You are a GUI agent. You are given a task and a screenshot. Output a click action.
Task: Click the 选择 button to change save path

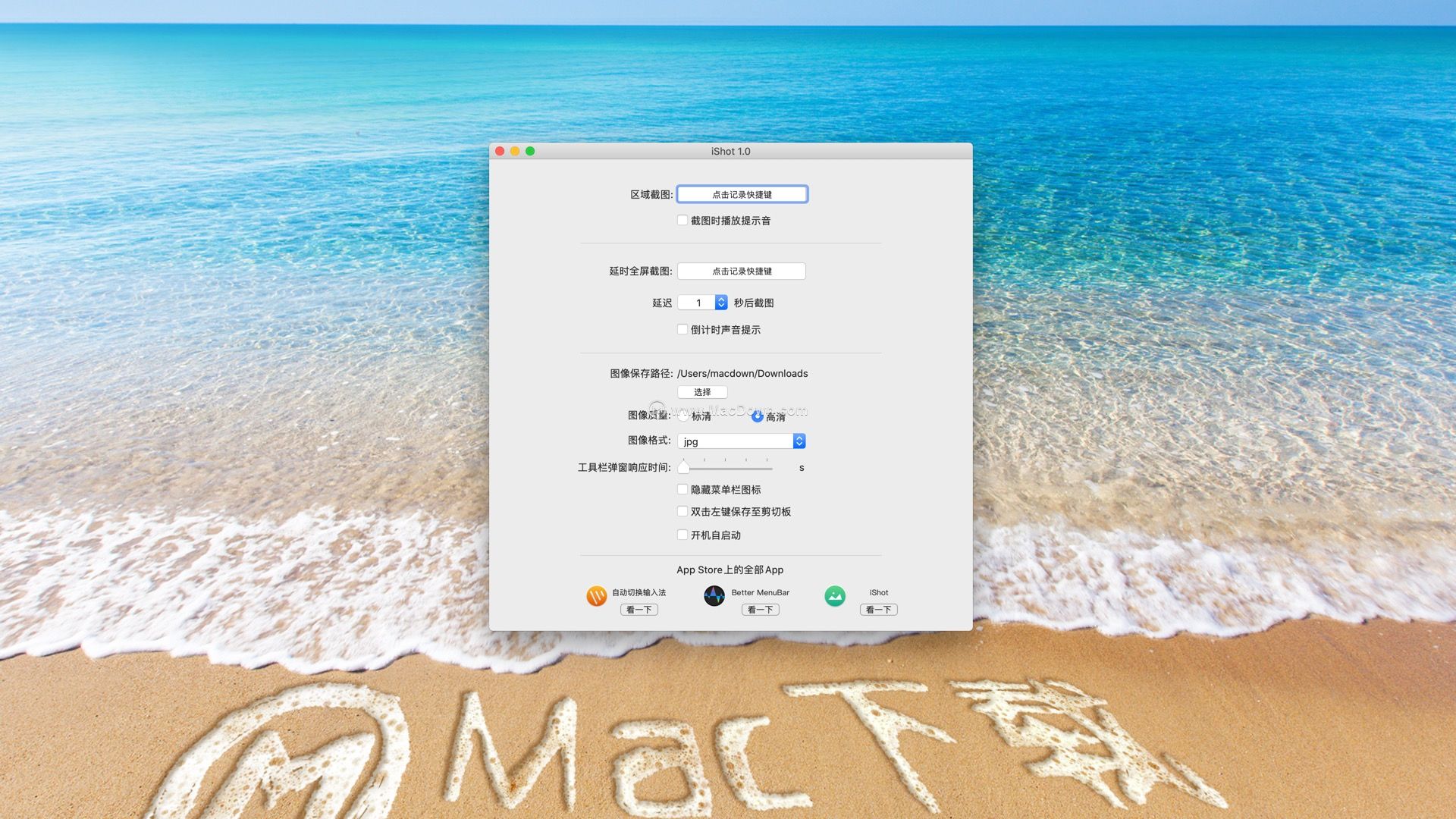[x=703, y=392]
